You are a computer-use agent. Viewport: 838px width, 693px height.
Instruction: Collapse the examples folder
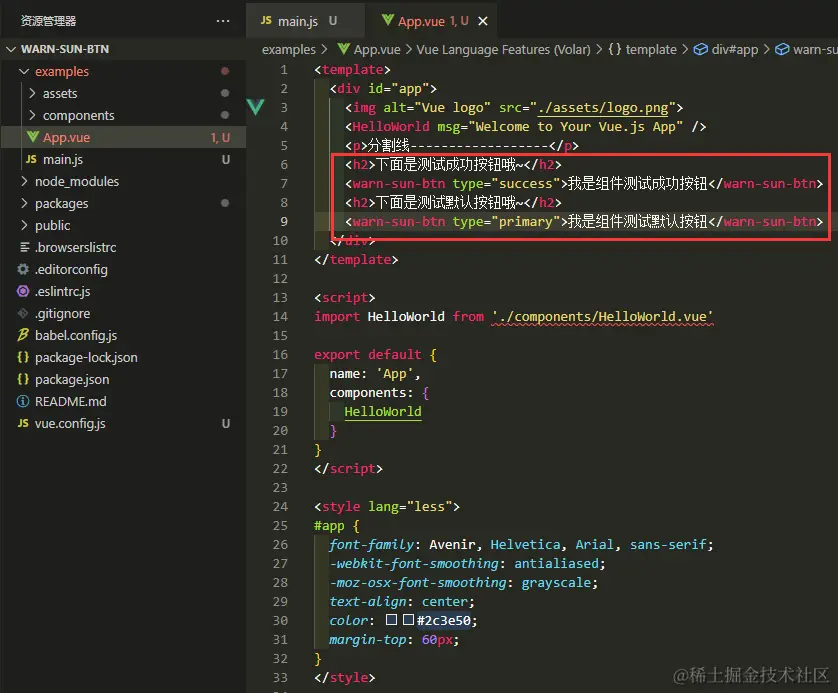point(24,71)
